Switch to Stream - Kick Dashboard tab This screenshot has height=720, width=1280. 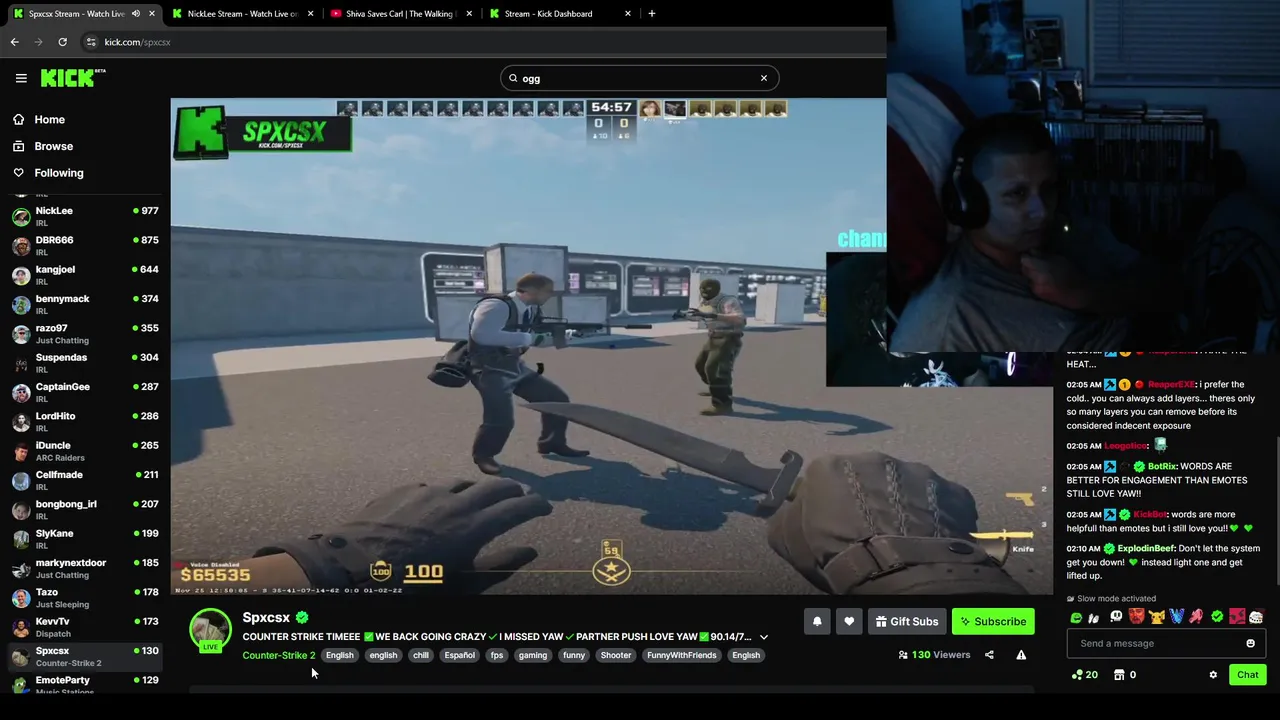click(x=560, y=13)
